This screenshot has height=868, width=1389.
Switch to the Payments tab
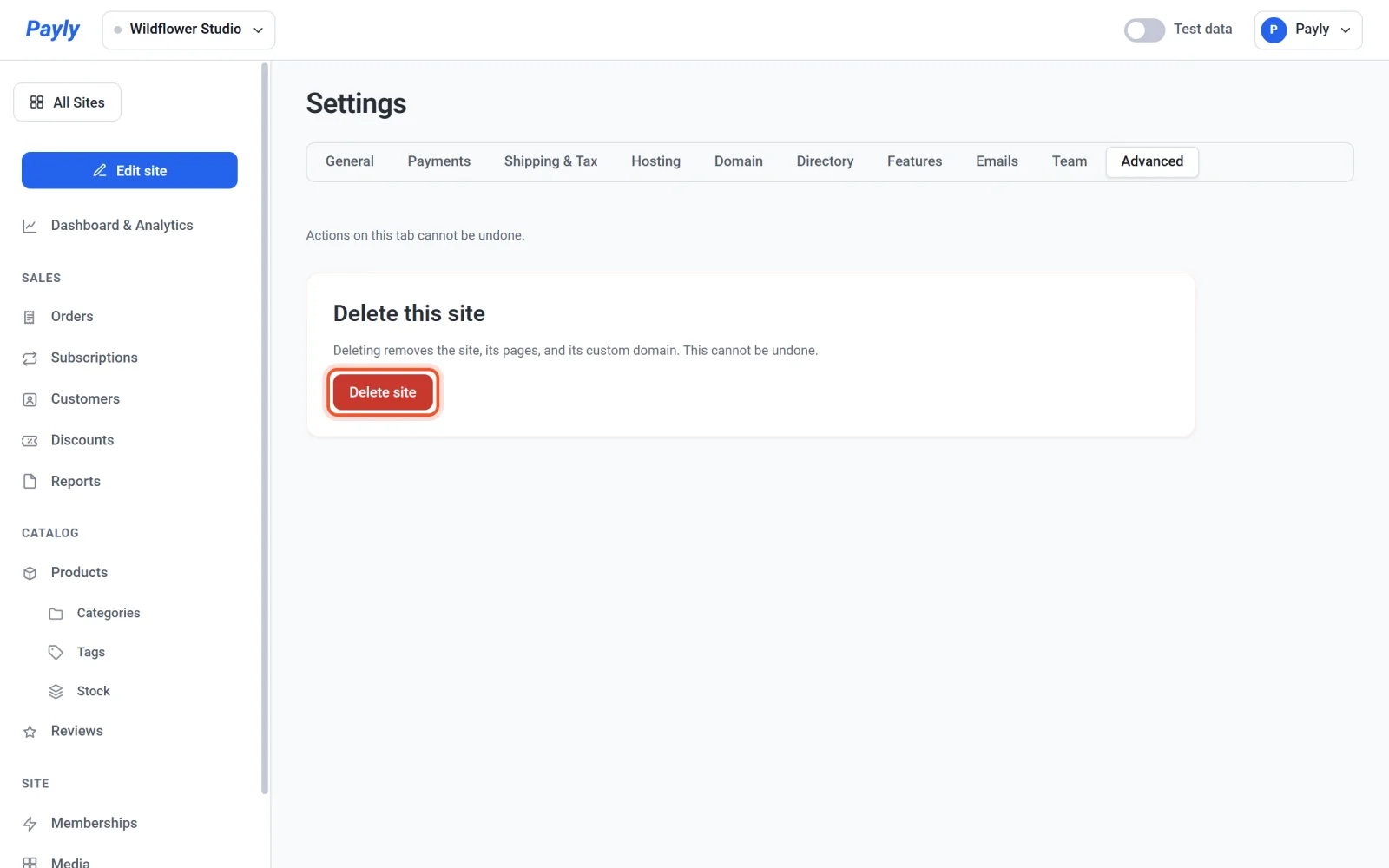tap(438, 161)
